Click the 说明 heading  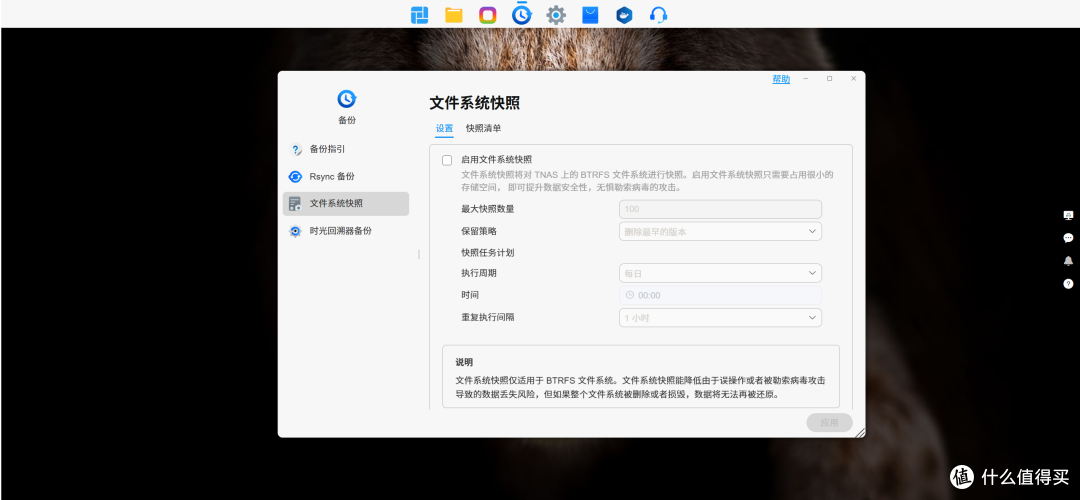(x=464, y=362)
